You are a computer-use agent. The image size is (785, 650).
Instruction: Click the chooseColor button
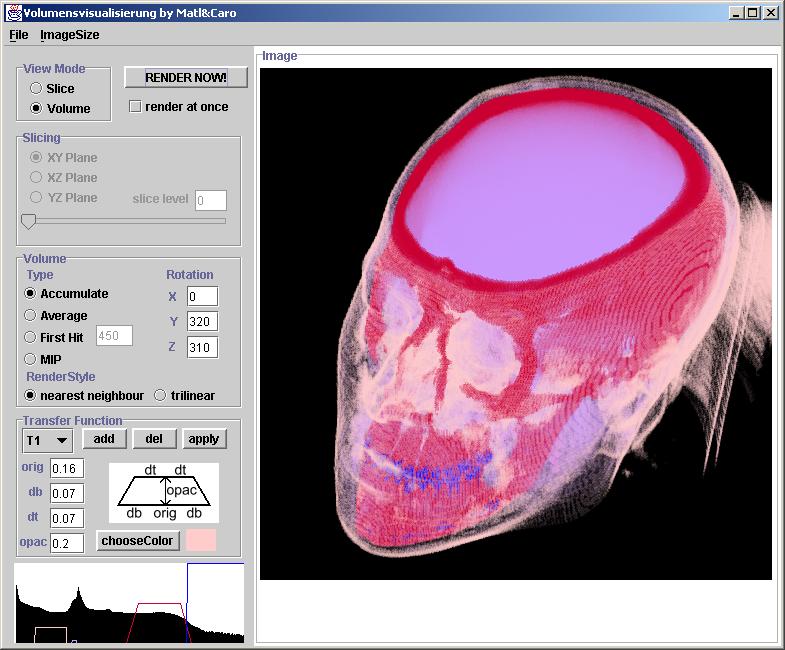pos(138,541)
